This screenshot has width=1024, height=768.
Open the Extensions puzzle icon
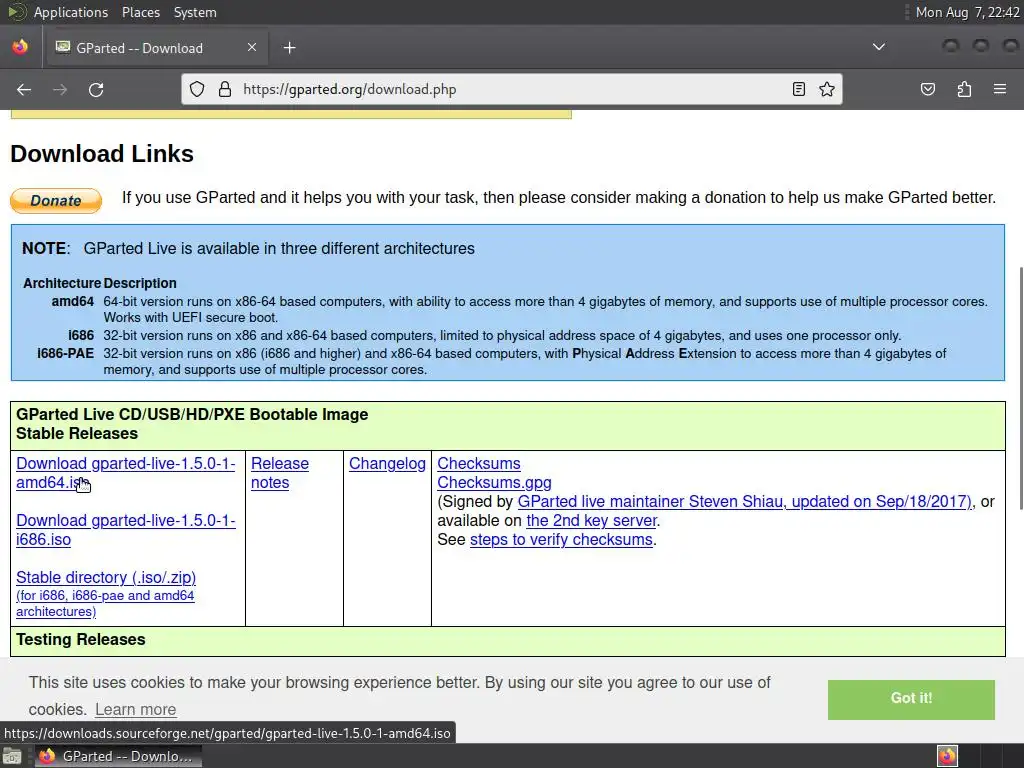pos(964,89)
